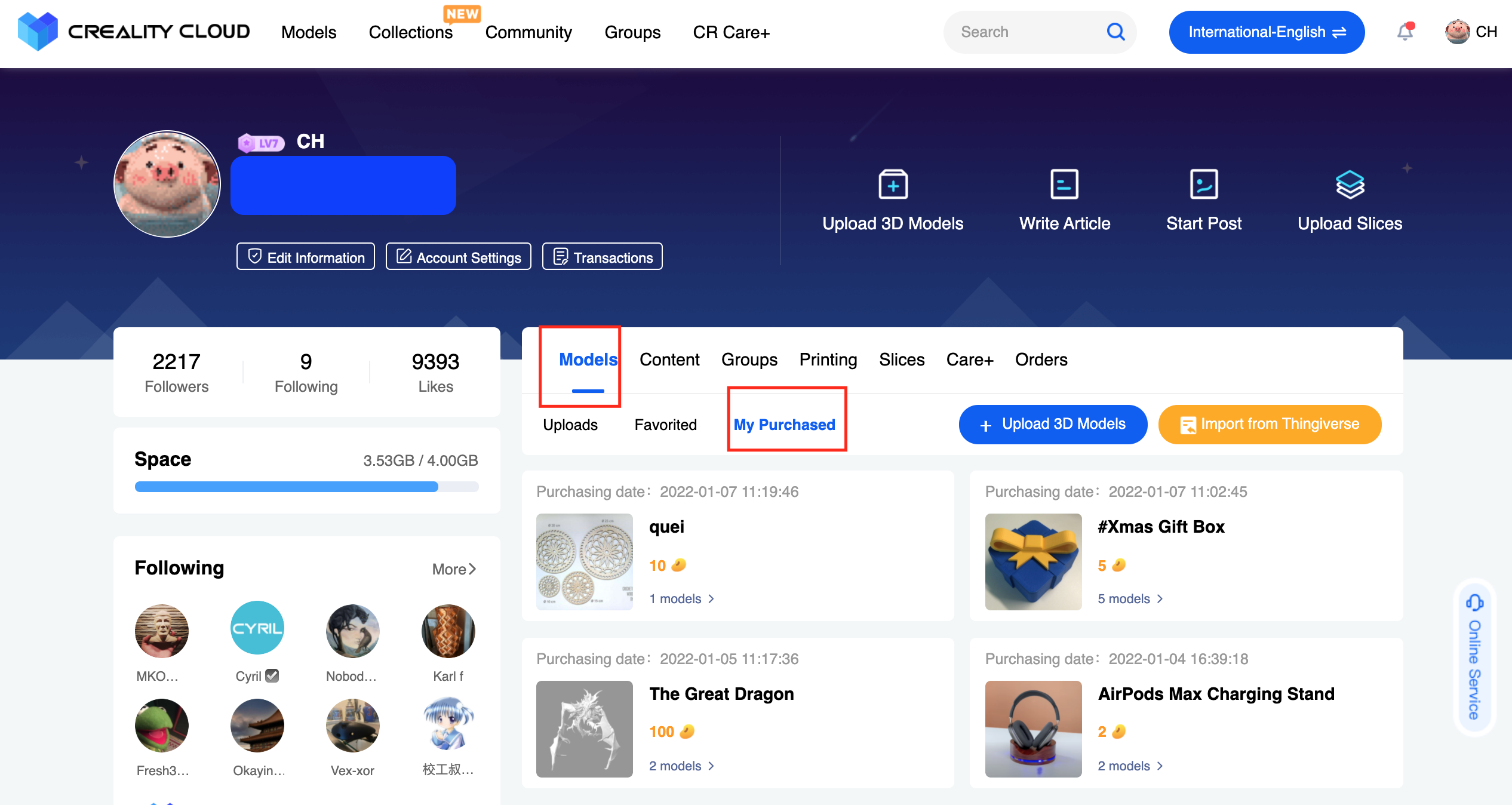1512x805 pixels.
Task: Select the Write Article icon
Action: (x=1064, y=185)
